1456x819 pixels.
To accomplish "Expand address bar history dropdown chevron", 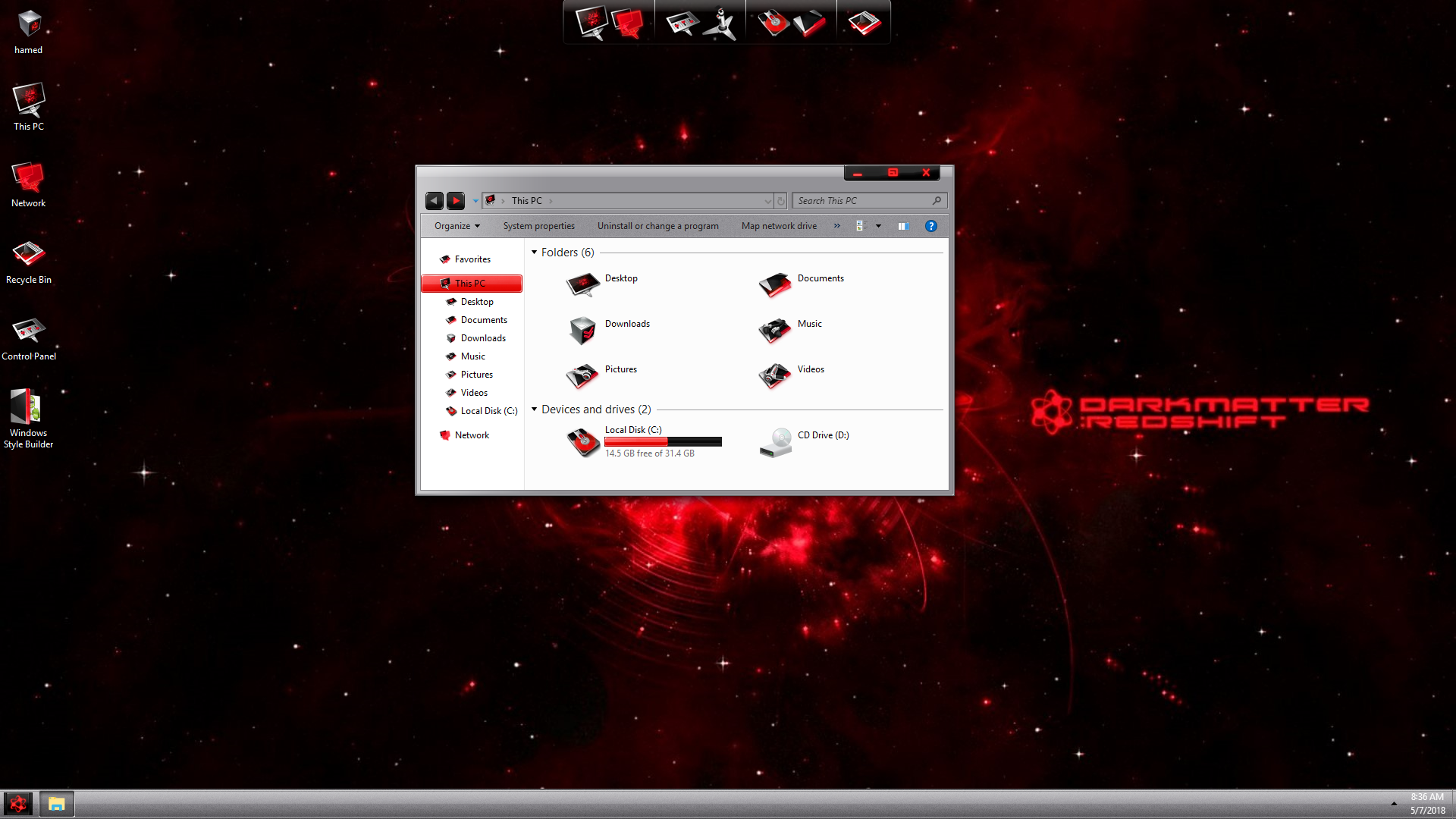I will [x=767, y=201].
